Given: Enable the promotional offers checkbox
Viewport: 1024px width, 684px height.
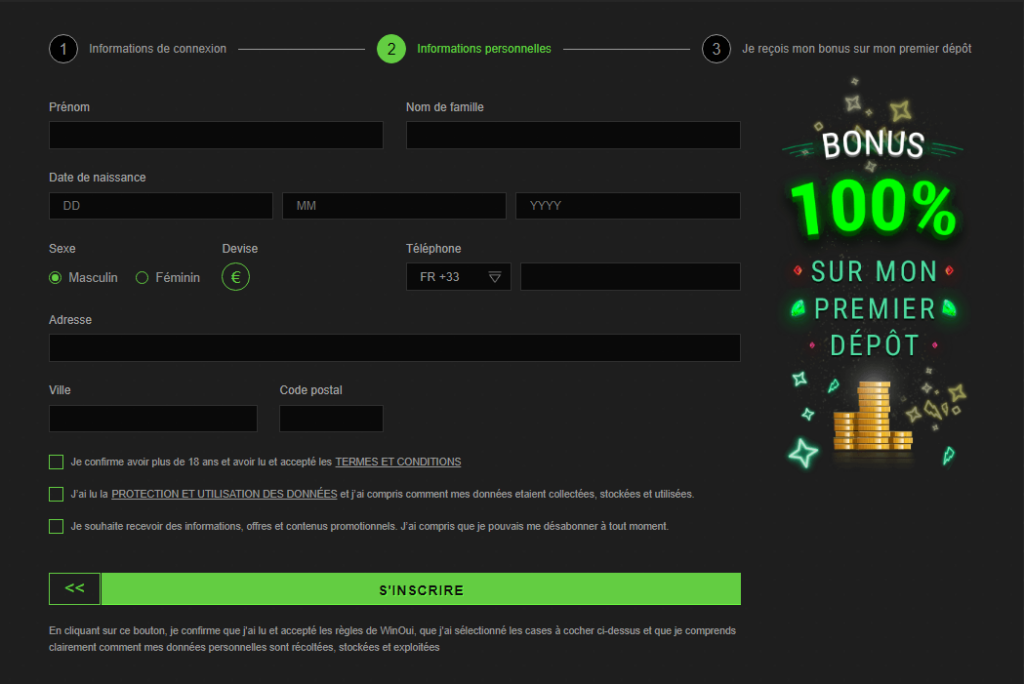Looking at the screenshot, I should tap(56, 526).
